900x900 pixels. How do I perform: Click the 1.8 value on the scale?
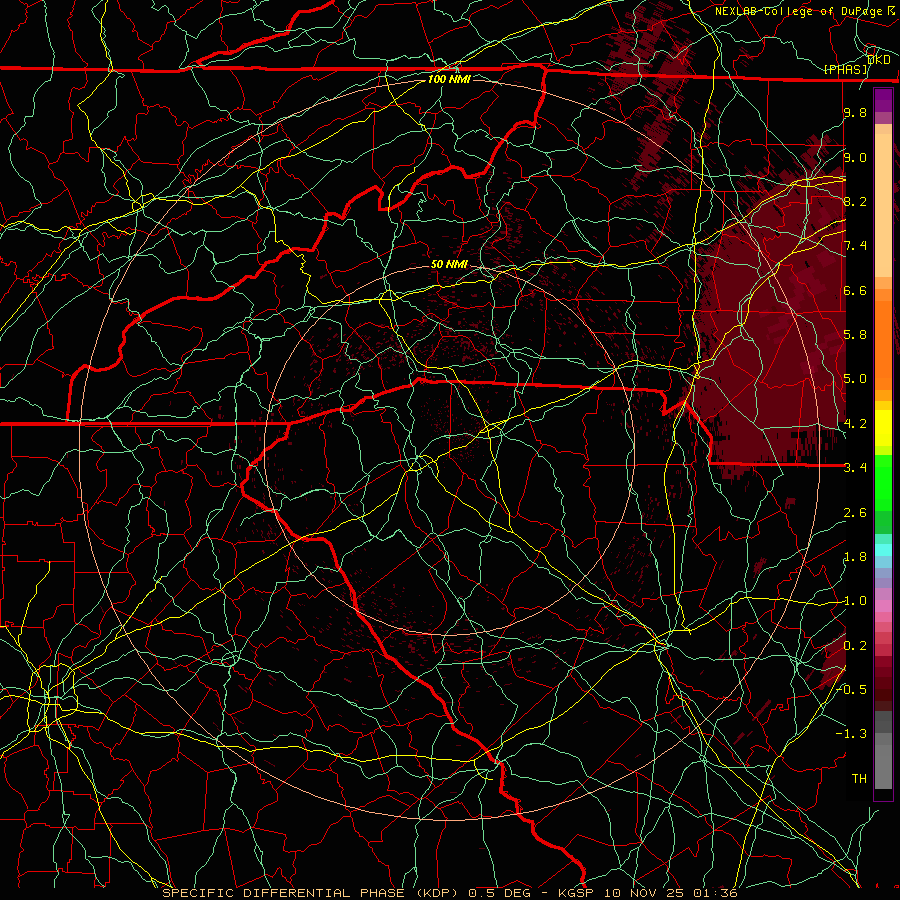point(855,557)
